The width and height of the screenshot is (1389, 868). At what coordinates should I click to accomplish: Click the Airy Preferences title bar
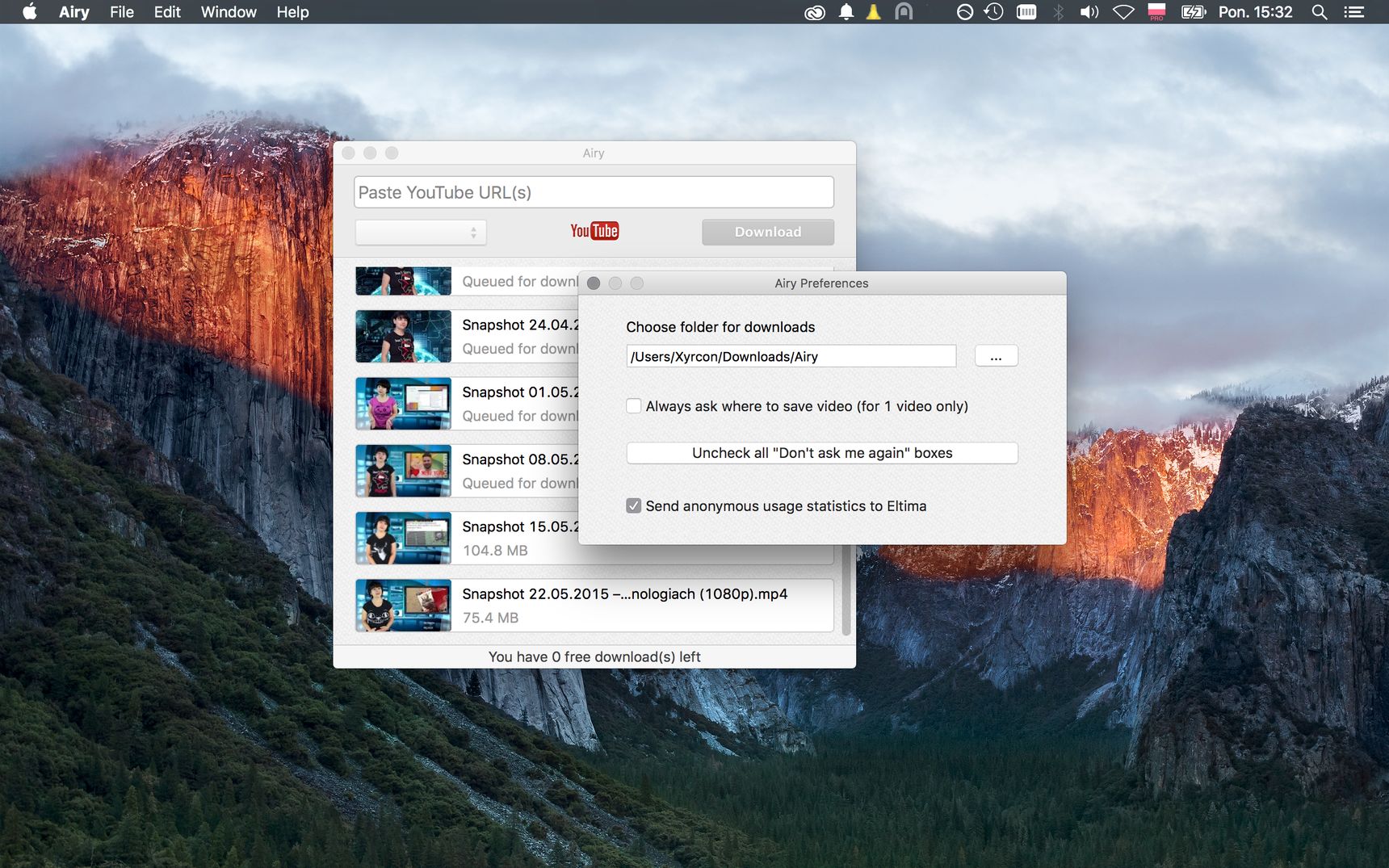[822, 283]
